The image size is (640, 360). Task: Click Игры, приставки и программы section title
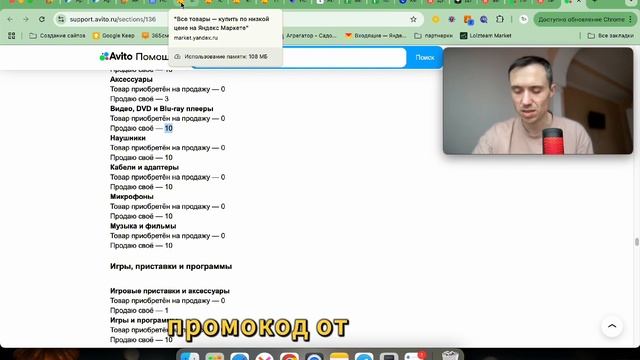171,267
